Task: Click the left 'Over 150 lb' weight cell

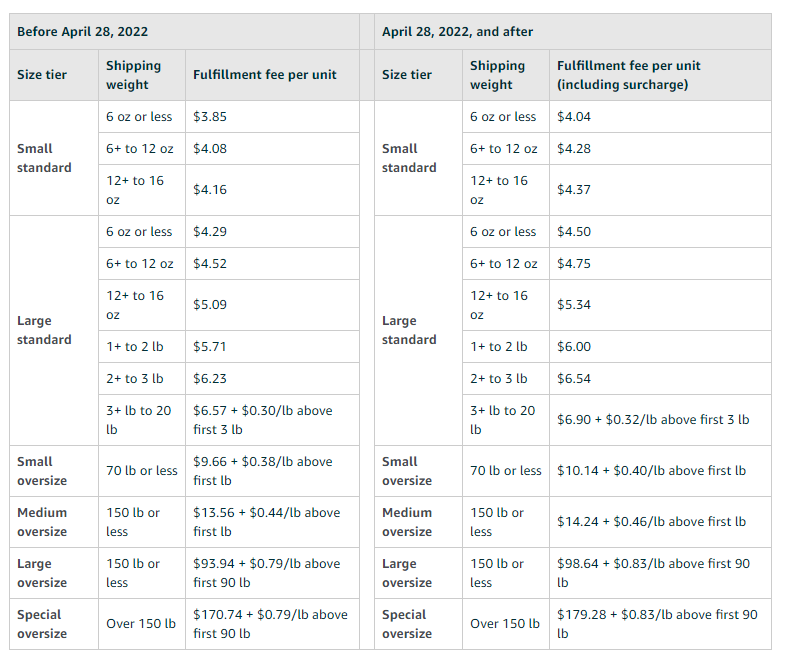Action: 141,624
